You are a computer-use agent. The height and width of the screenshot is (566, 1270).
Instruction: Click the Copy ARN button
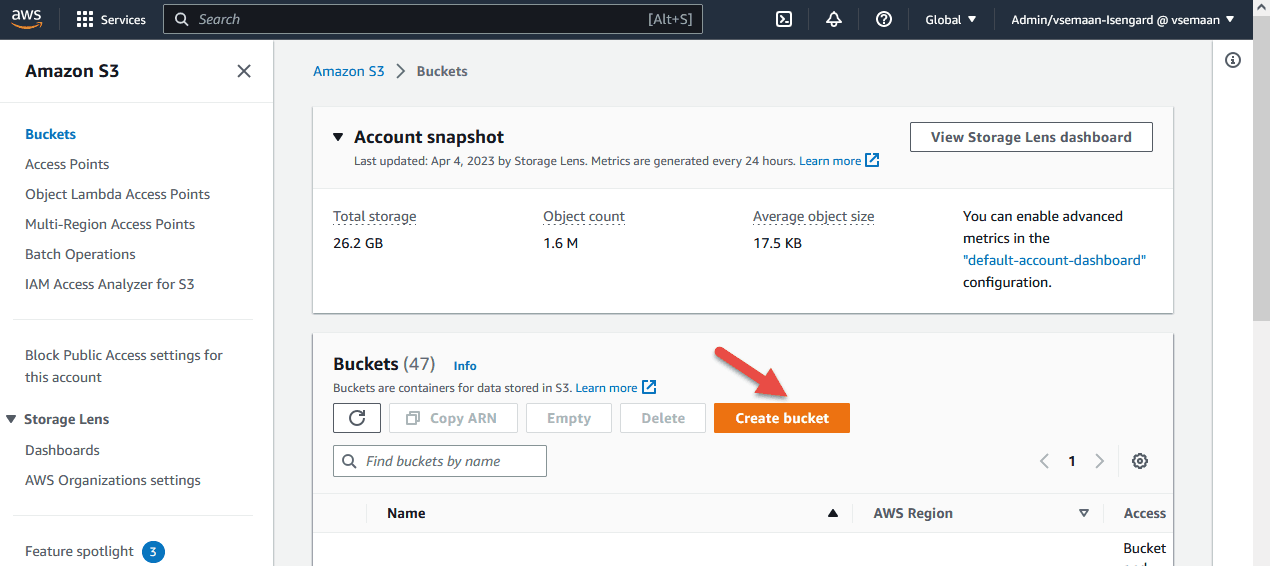pos(452,418)
